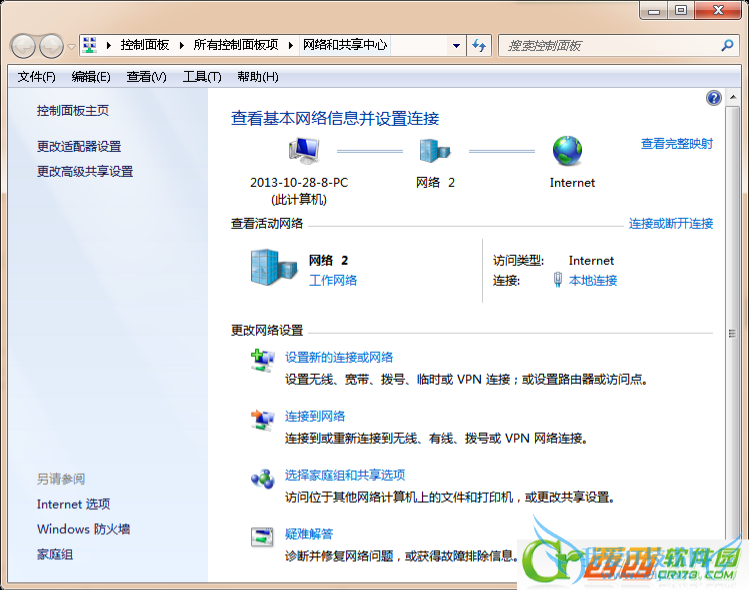Expand the arrow before 控制面板 breadcrumb
The width and height of the screenshot is (749, 590).
[109, 45]
